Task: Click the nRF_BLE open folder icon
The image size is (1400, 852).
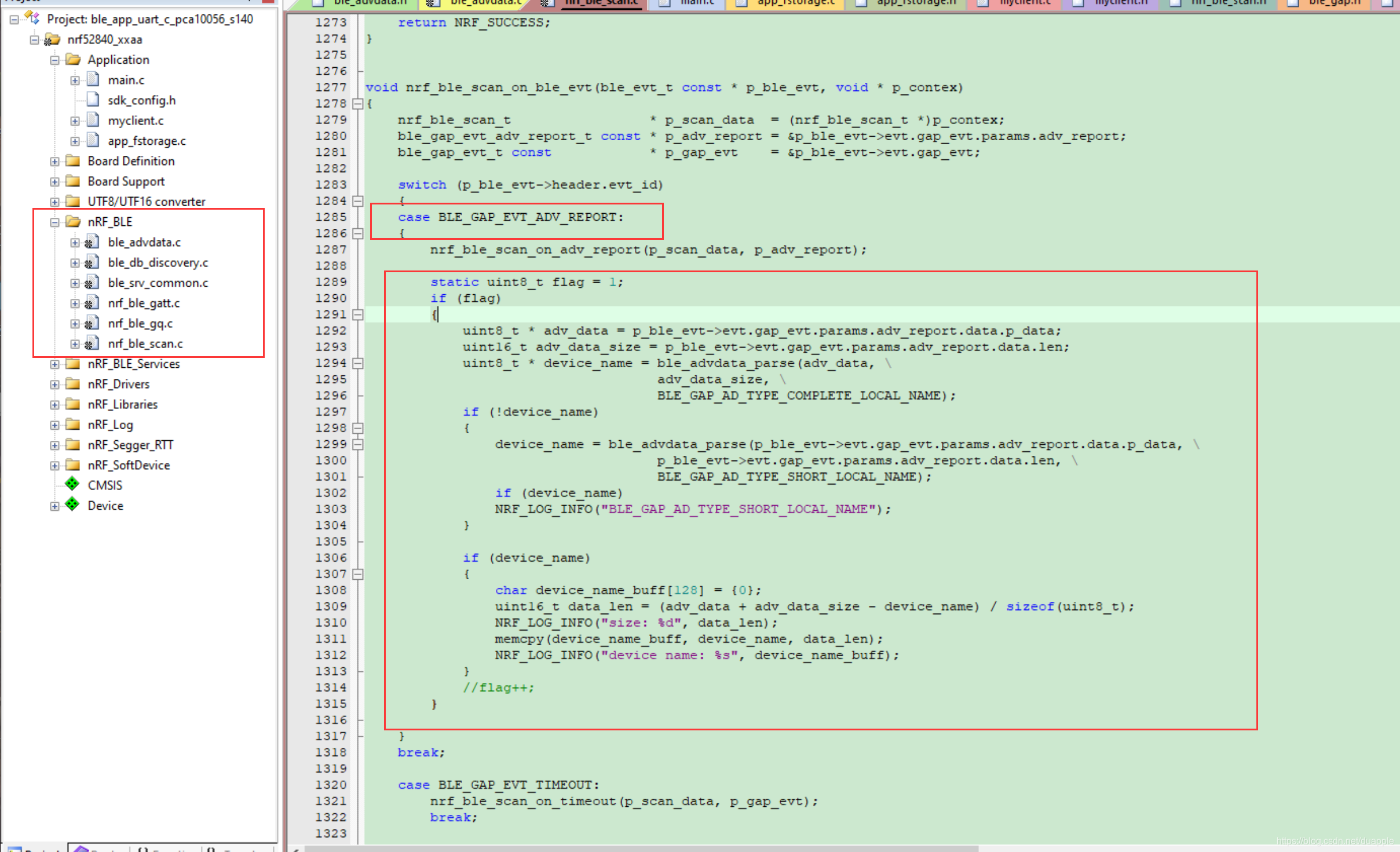Action: pos(73,221)
